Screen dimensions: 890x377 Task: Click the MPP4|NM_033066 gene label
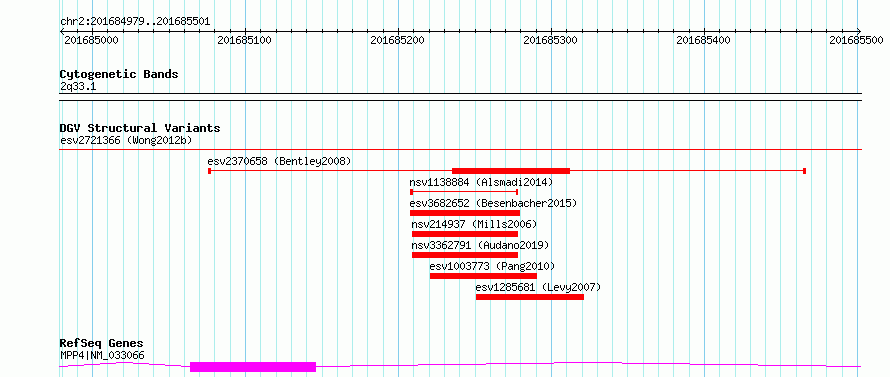[102, 355]
